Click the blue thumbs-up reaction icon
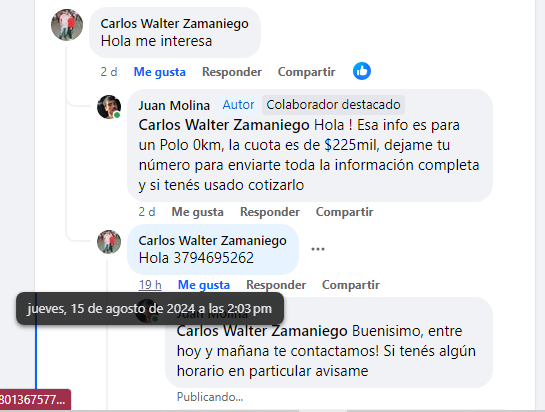The width and height of the screenshot is (545, 412). click(x=362, y=71)
